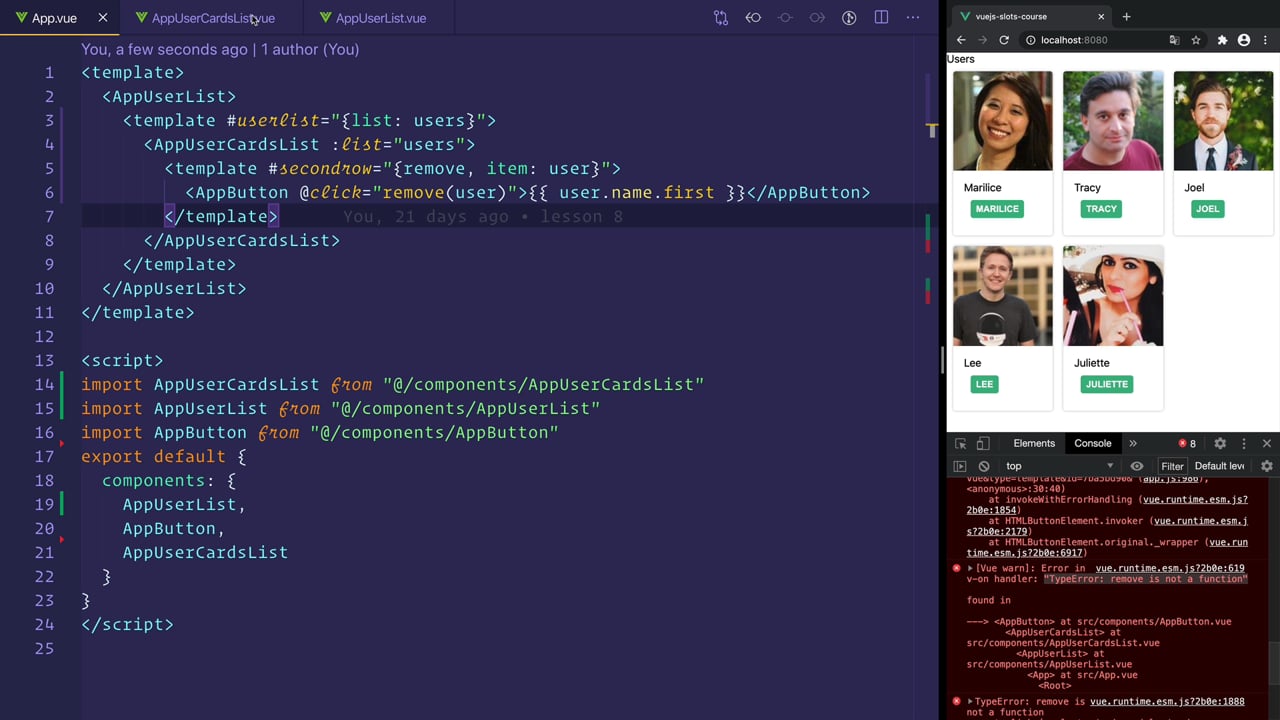The image size is (1280, 720).
Task: Open the browser profile avatar icon
Action: 1244,40
